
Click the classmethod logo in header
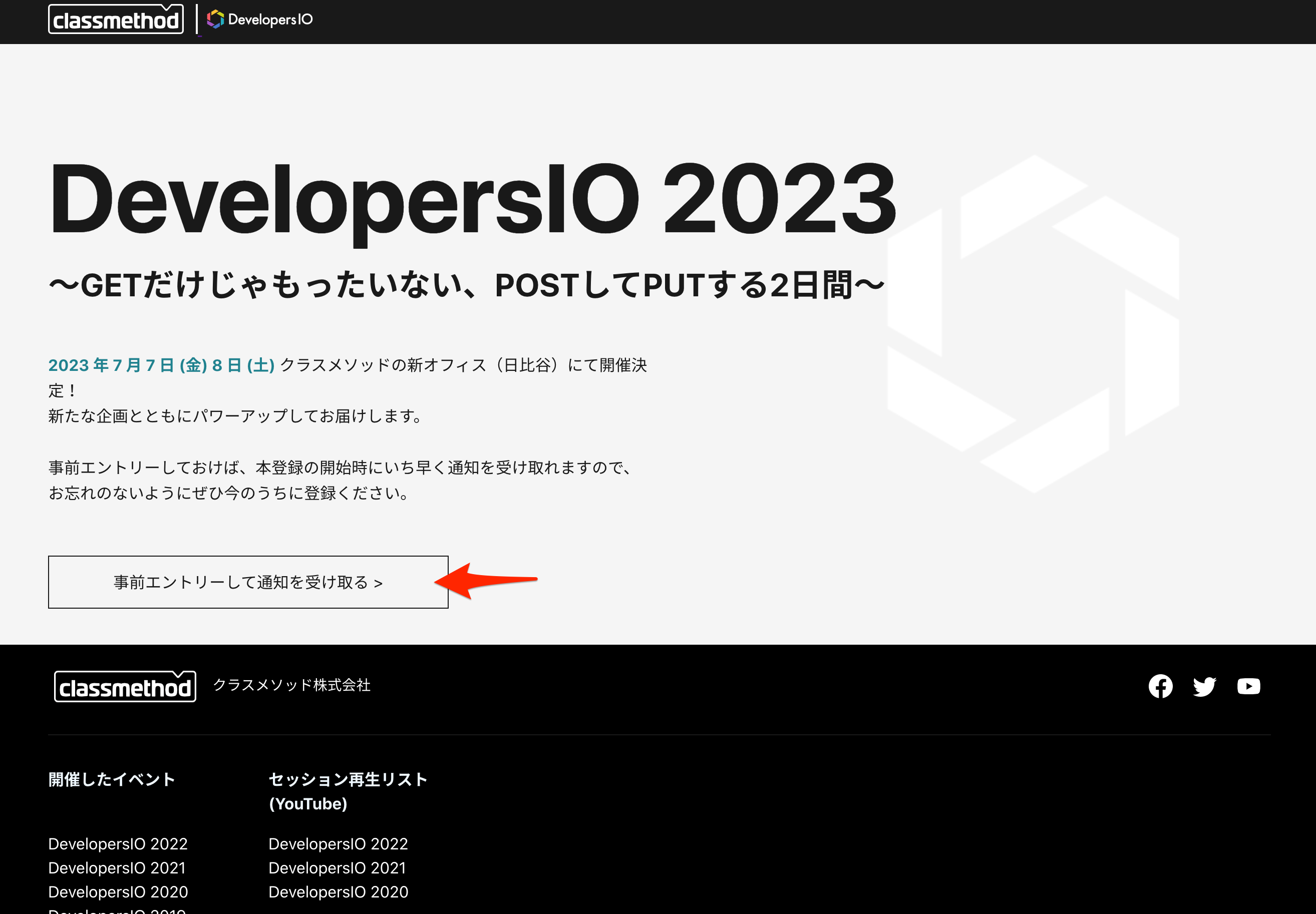click(116, 20)
